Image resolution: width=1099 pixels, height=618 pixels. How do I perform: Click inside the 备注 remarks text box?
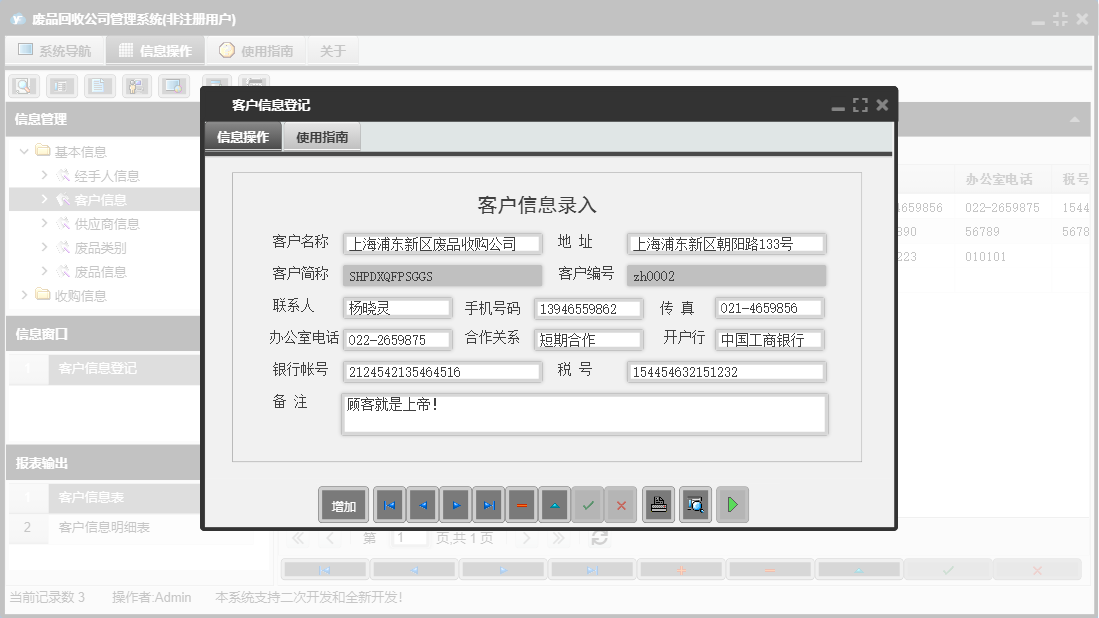point(584,413)
